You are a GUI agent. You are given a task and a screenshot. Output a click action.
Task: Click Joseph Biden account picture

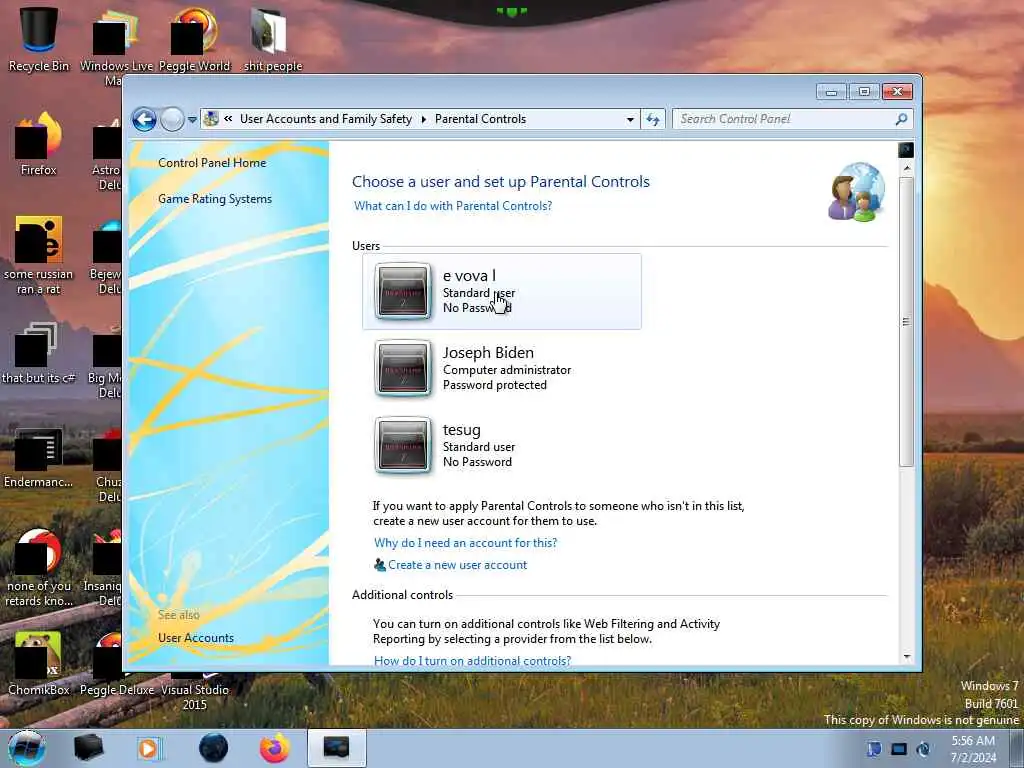403,368
